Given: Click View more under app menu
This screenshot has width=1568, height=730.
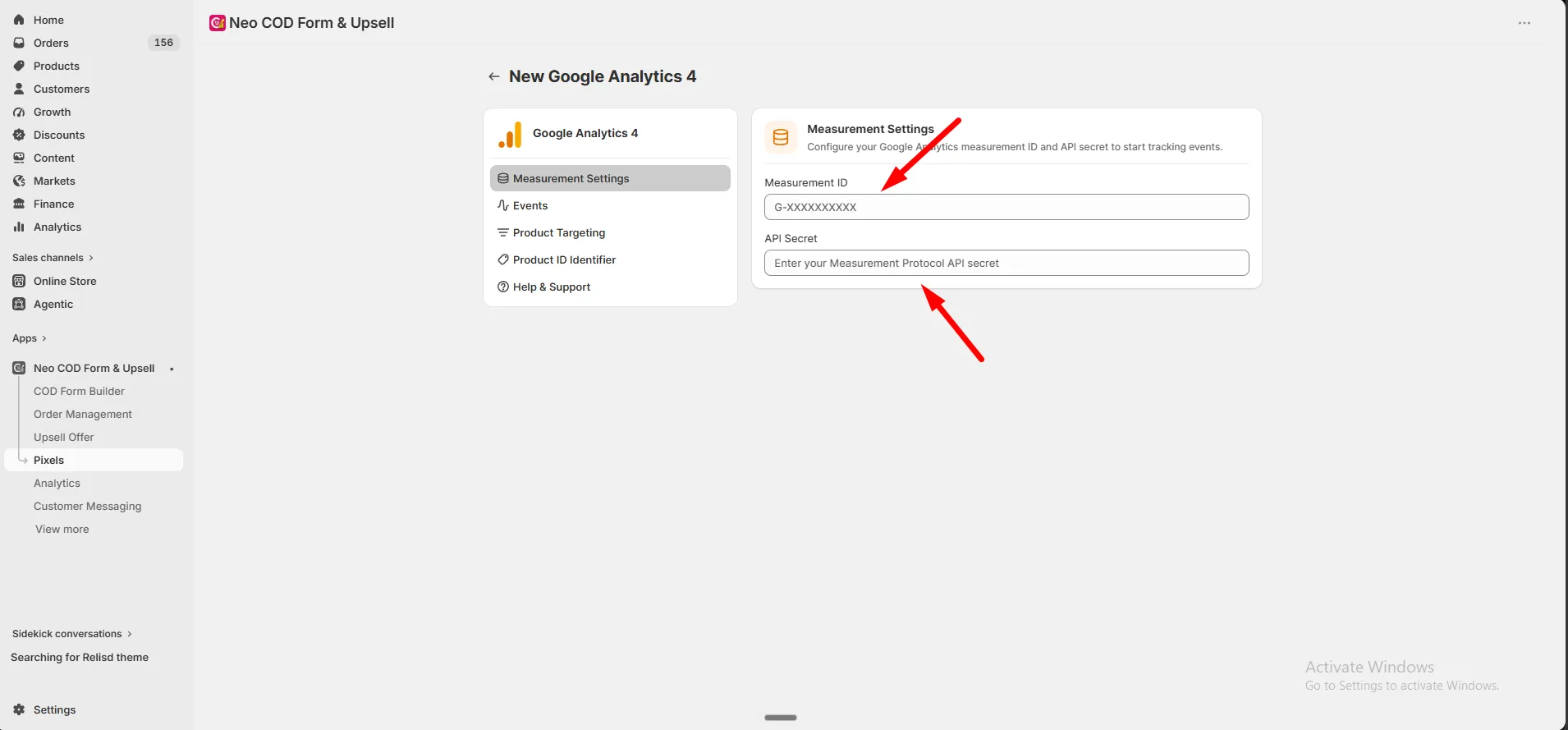Looking at the screenshot, I should 62,529.
